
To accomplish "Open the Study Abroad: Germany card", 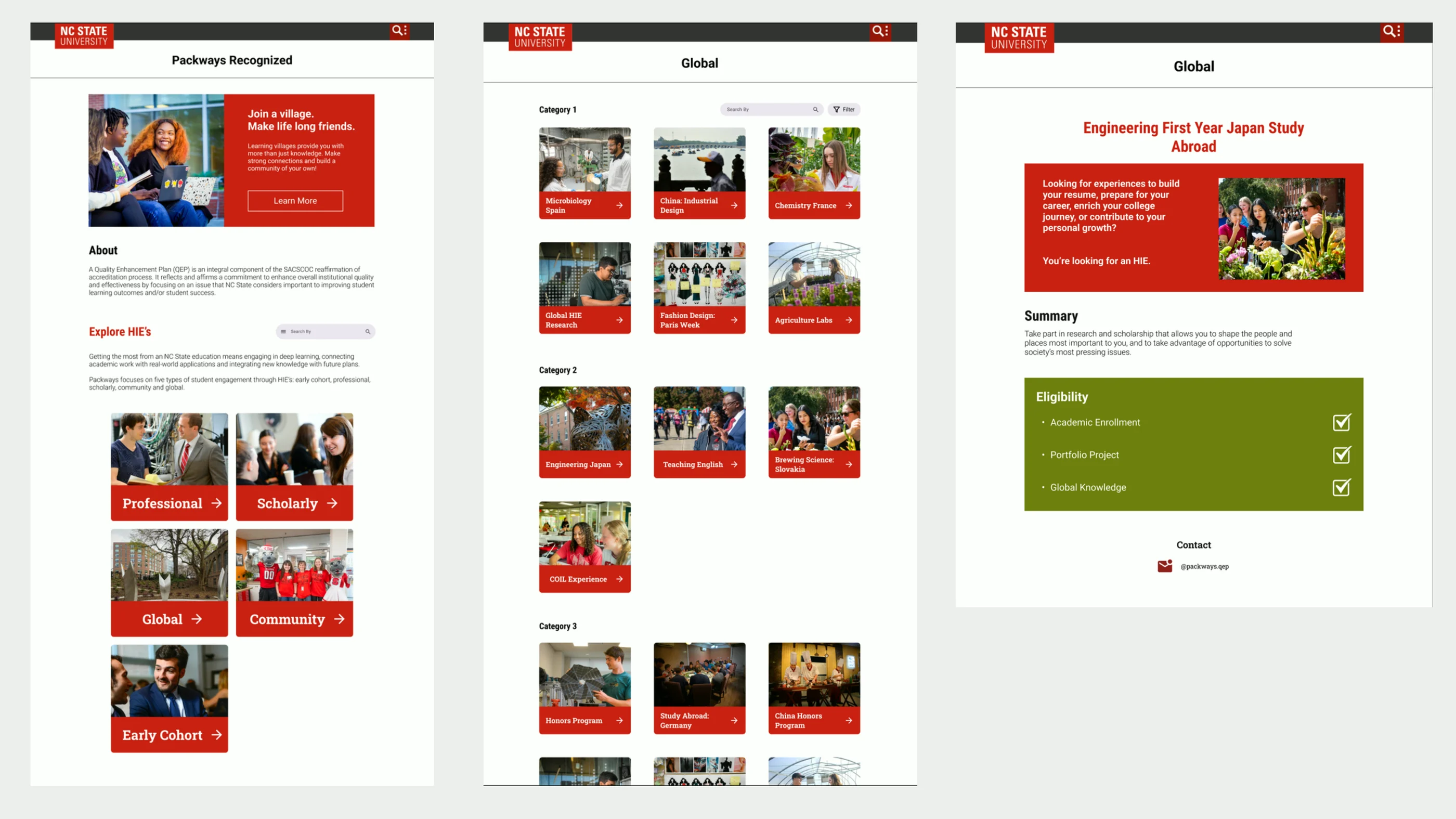I will [699, 688].
